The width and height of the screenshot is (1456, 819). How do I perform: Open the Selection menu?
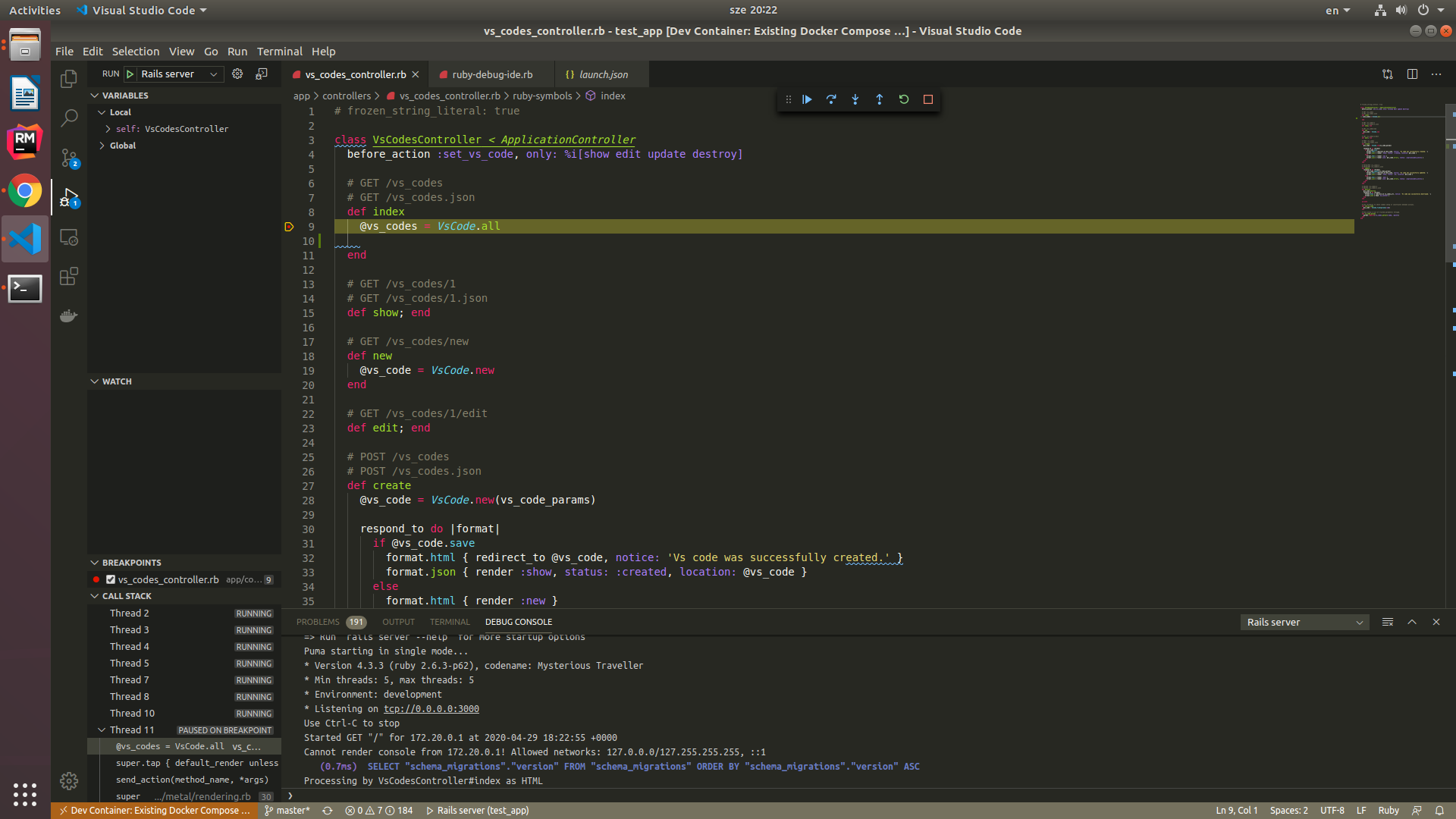(136, 52)
